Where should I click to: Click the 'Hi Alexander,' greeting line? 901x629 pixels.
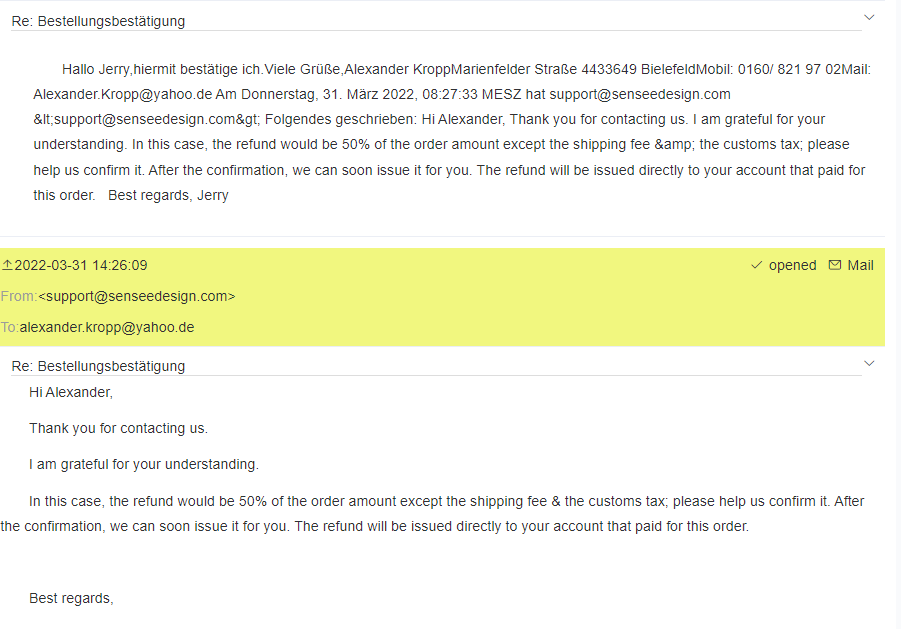pyautogui.click(x=71, y=393)
